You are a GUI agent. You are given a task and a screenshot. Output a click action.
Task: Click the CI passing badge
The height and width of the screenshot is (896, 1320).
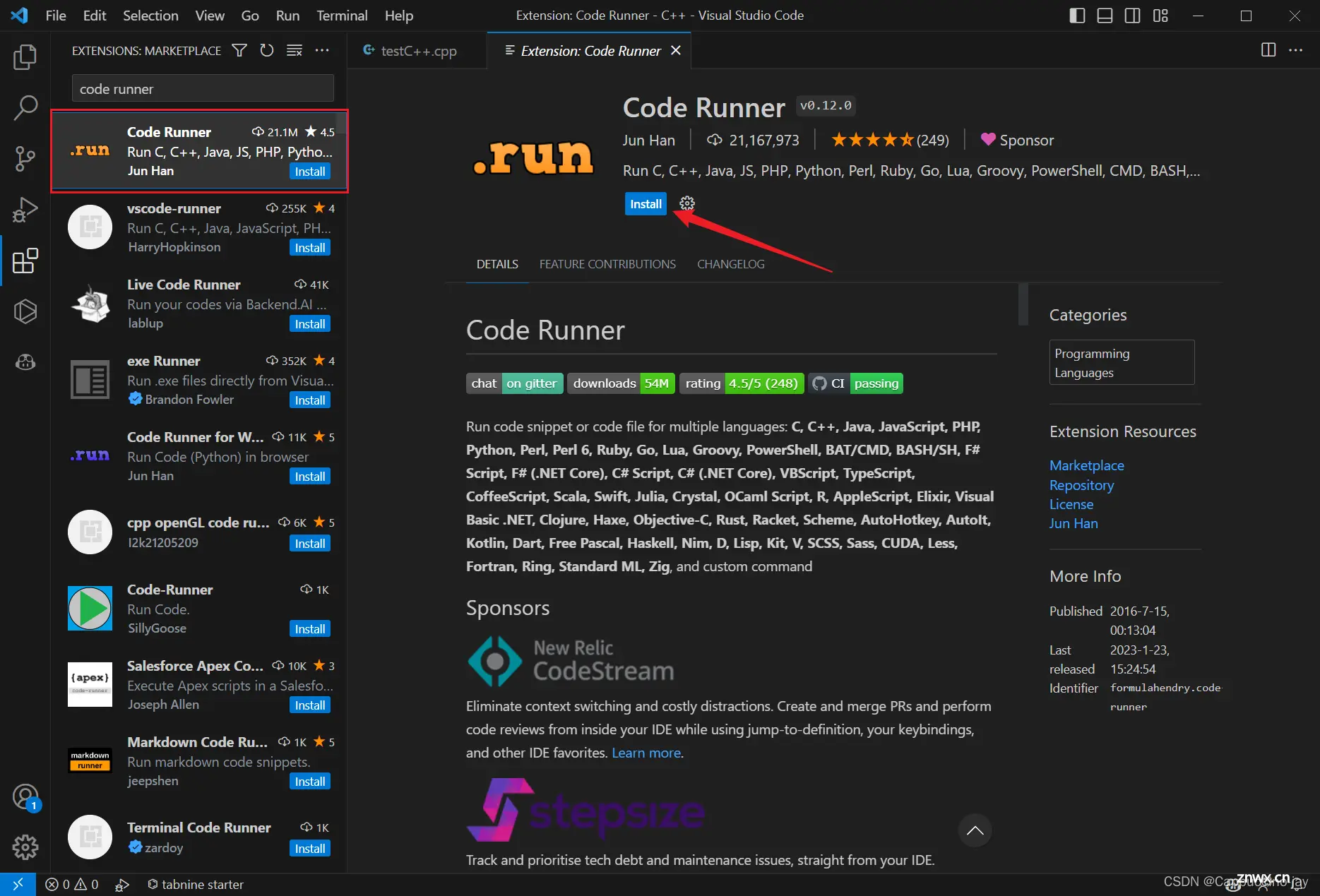[855, 383]
